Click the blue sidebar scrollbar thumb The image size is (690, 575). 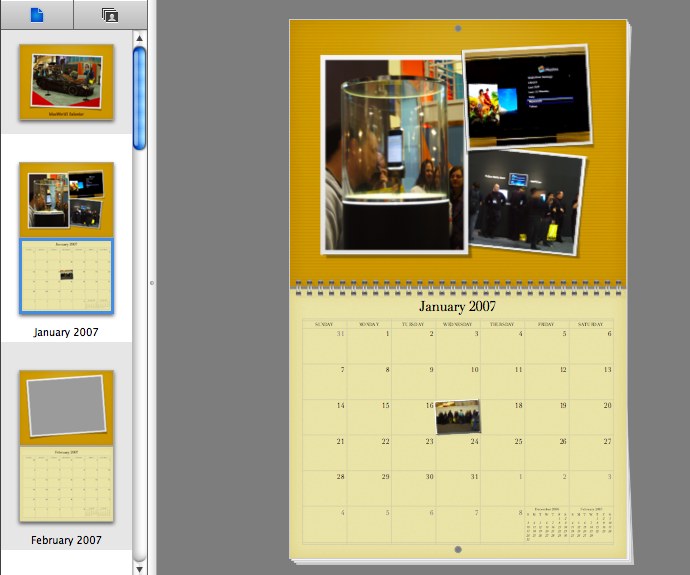[139, 98]
